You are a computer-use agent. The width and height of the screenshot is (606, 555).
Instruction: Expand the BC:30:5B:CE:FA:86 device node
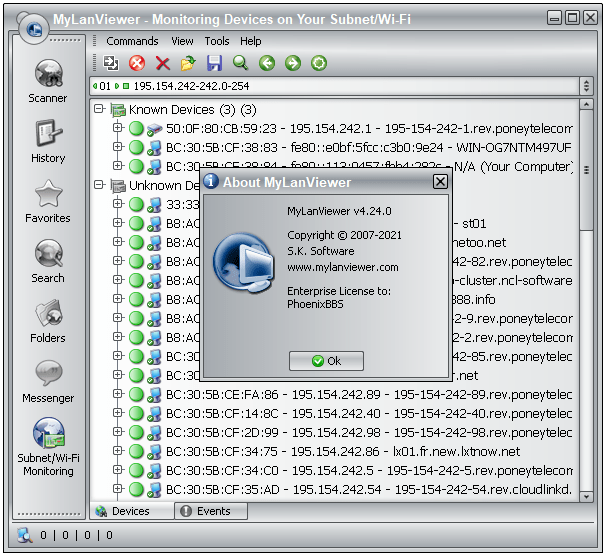pyautogui.click(x=117, y=394)
